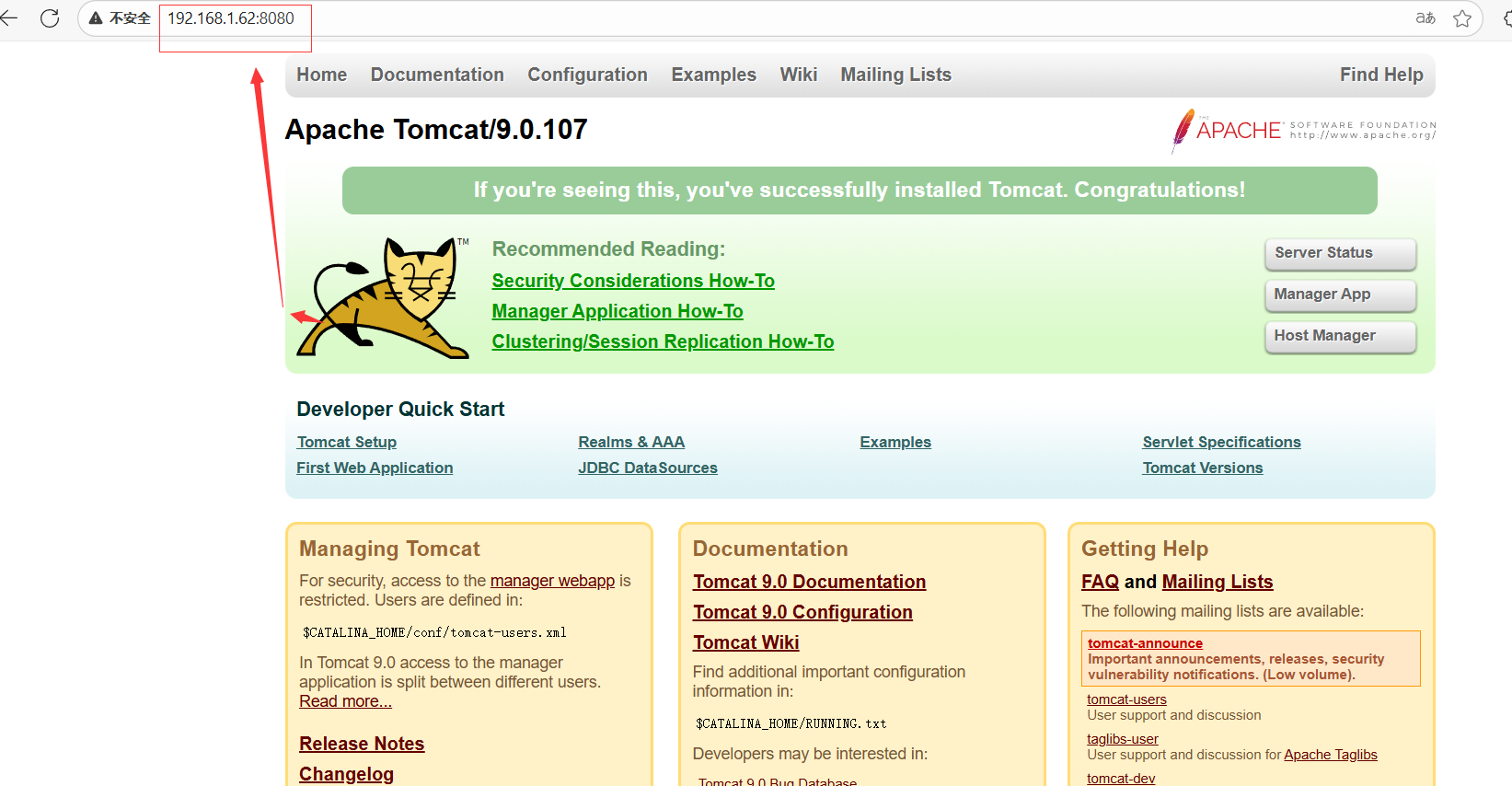Image resolution: width=1512 pixels, height=786 pixels.
Task: Open the Manager App button
Action: (1341, 295)
